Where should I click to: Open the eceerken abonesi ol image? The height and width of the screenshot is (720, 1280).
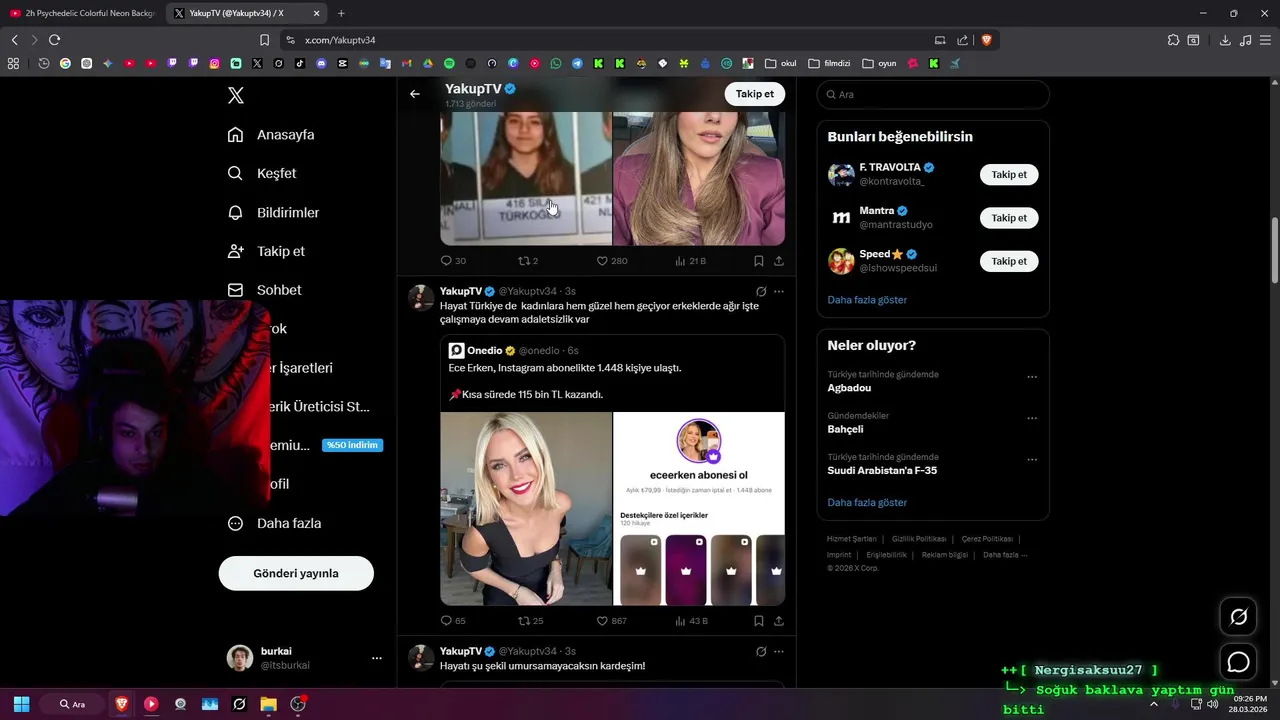click(699, 509)
